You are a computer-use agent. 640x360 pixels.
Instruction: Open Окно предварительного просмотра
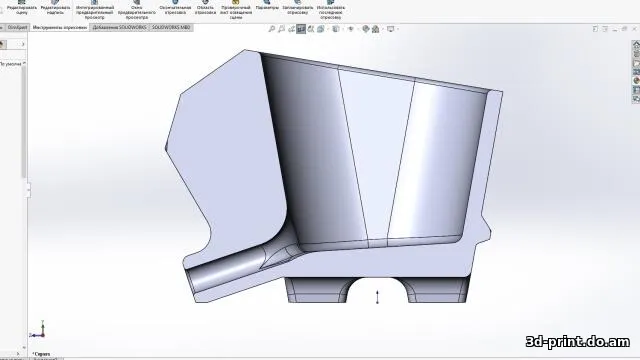coord(137,10)
